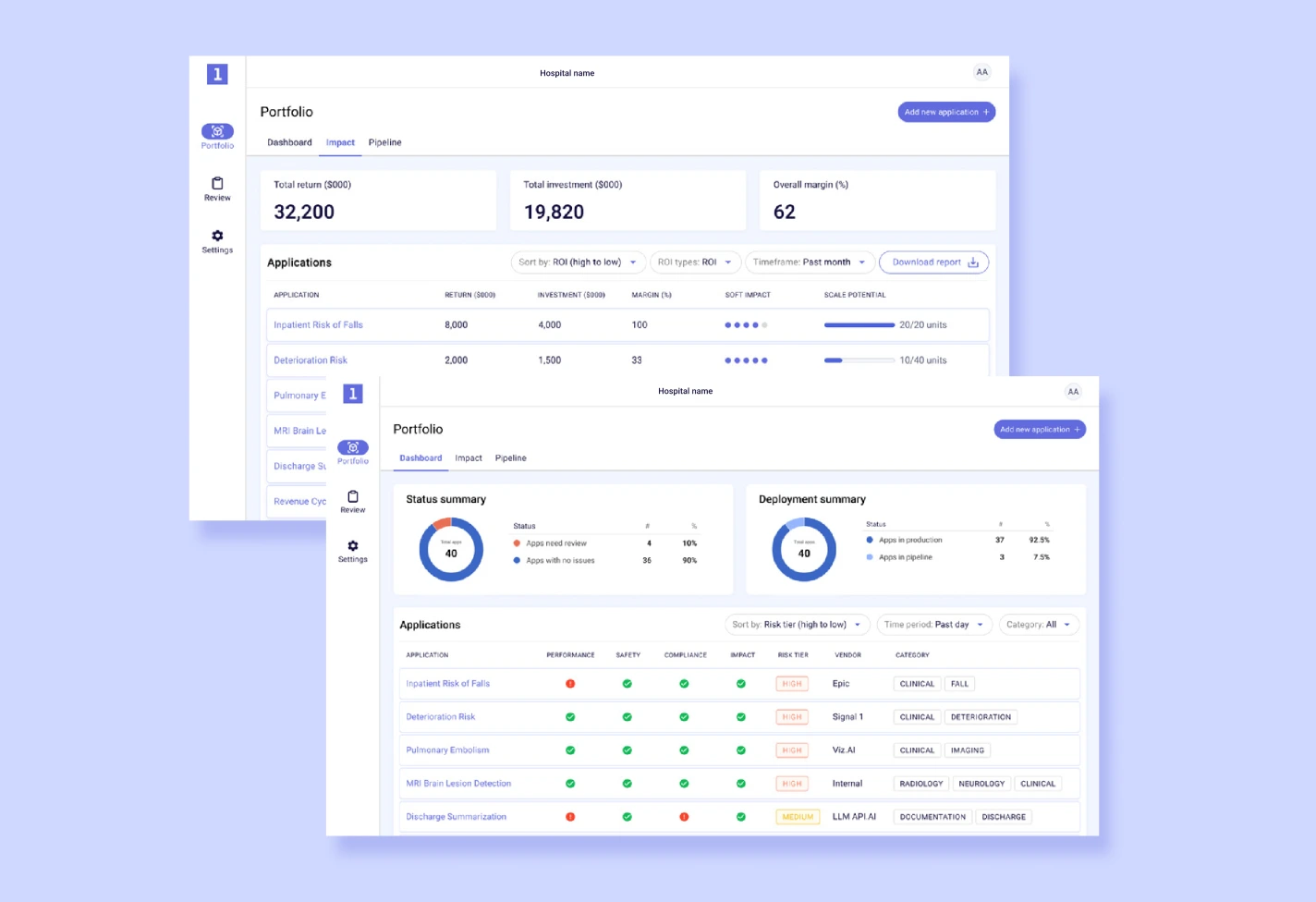Click Review icon in back window sidebar
Viewport: 1316px width, 902px height.
click(x=217, y=184)
